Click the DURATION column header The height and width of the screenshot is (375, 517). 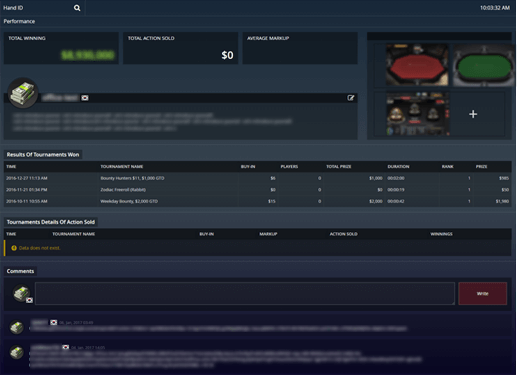pos(398,167)
